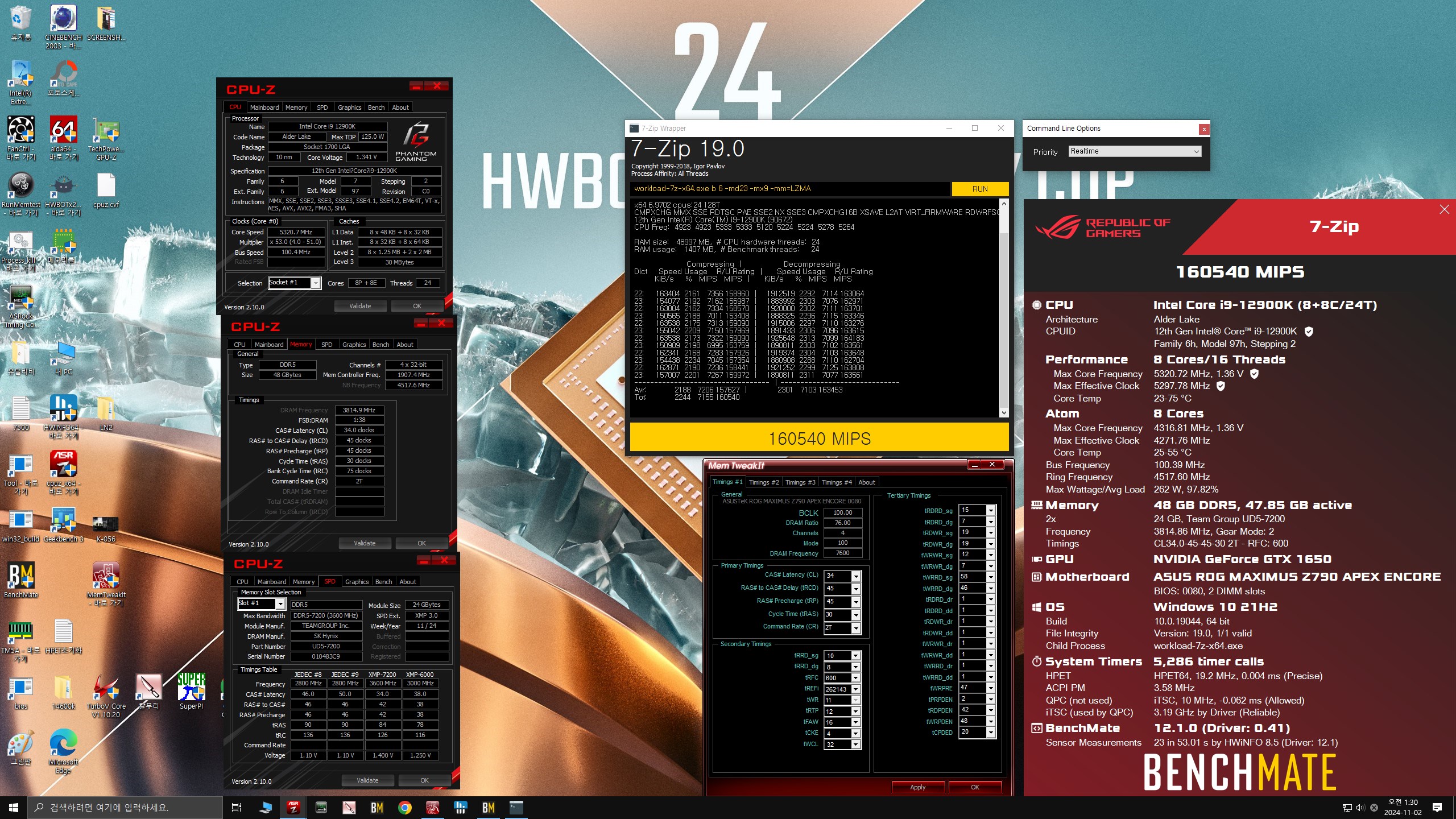Launch BenchMate desktop icon

[x=20, y=581]
